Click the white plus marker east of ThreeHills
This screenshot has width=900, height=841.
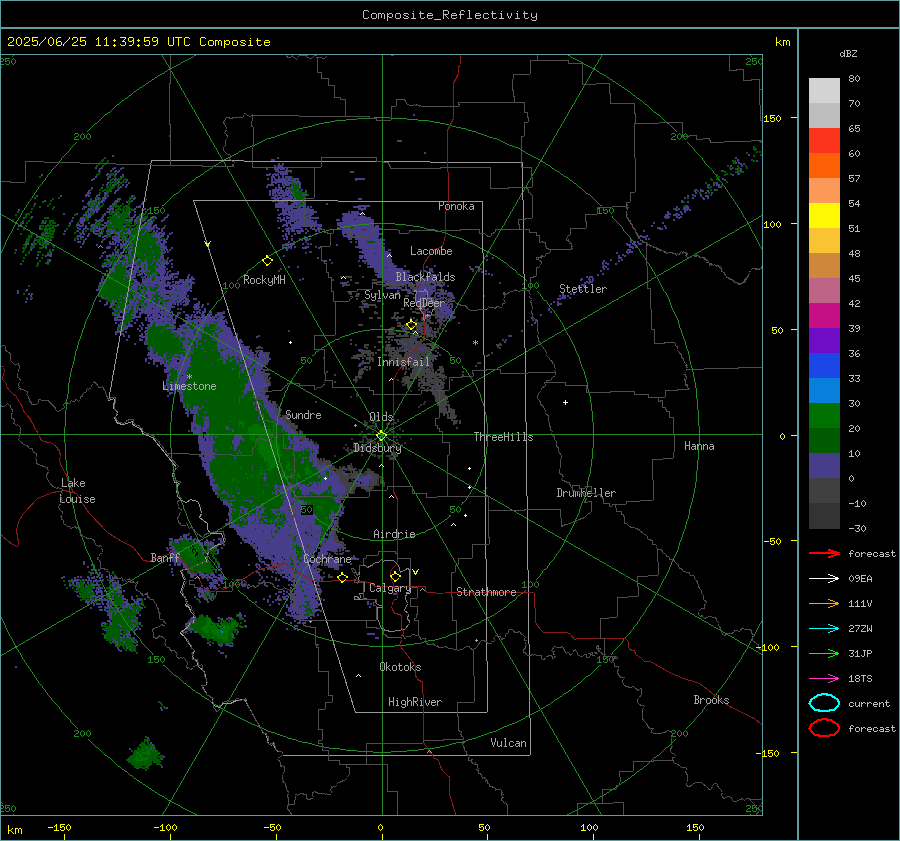coord(565,402)
